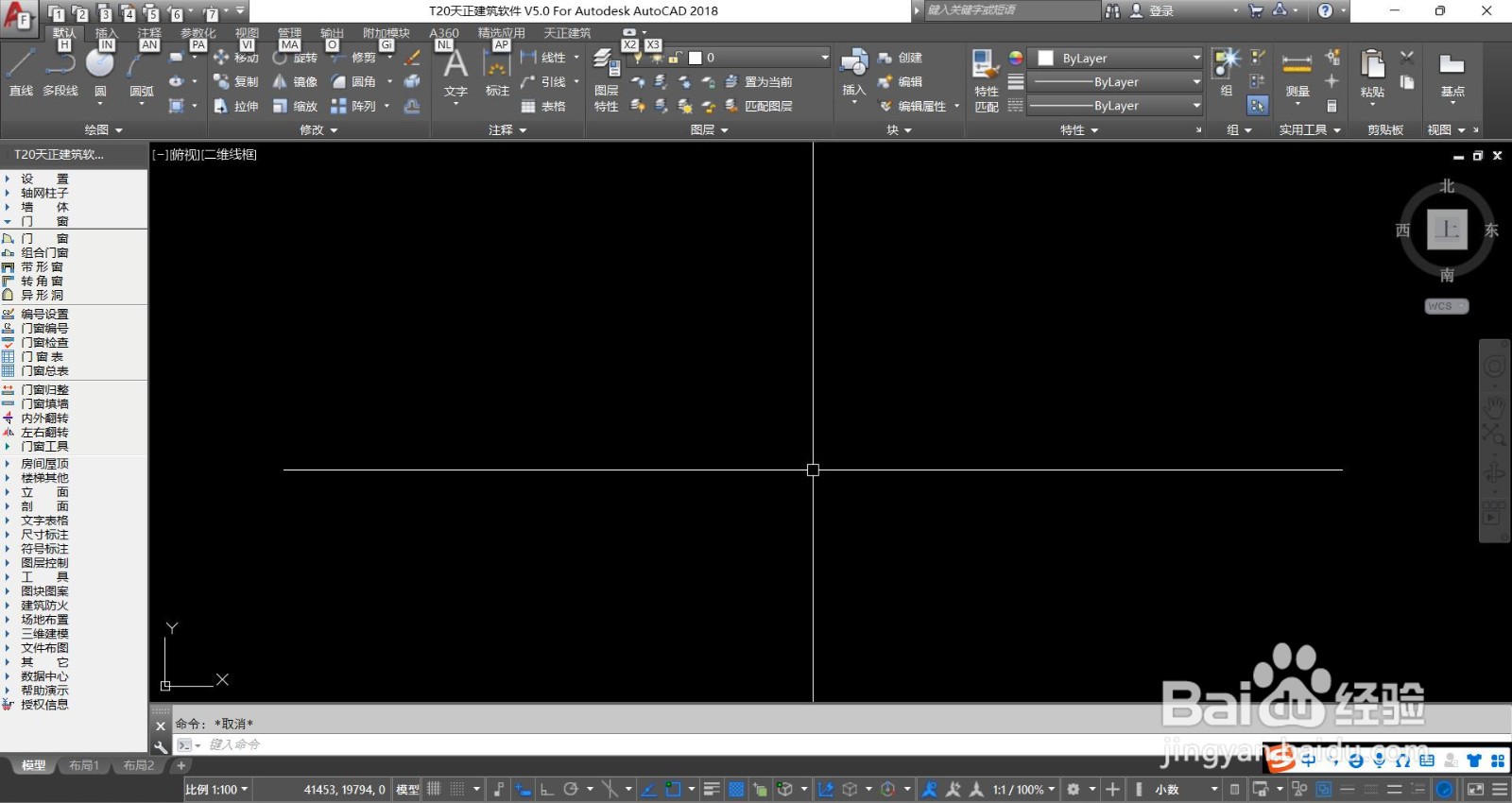The image size is (1512, 803).
Task: Click the 复制 (Copy) modify tool
Action: click(236, 82)
